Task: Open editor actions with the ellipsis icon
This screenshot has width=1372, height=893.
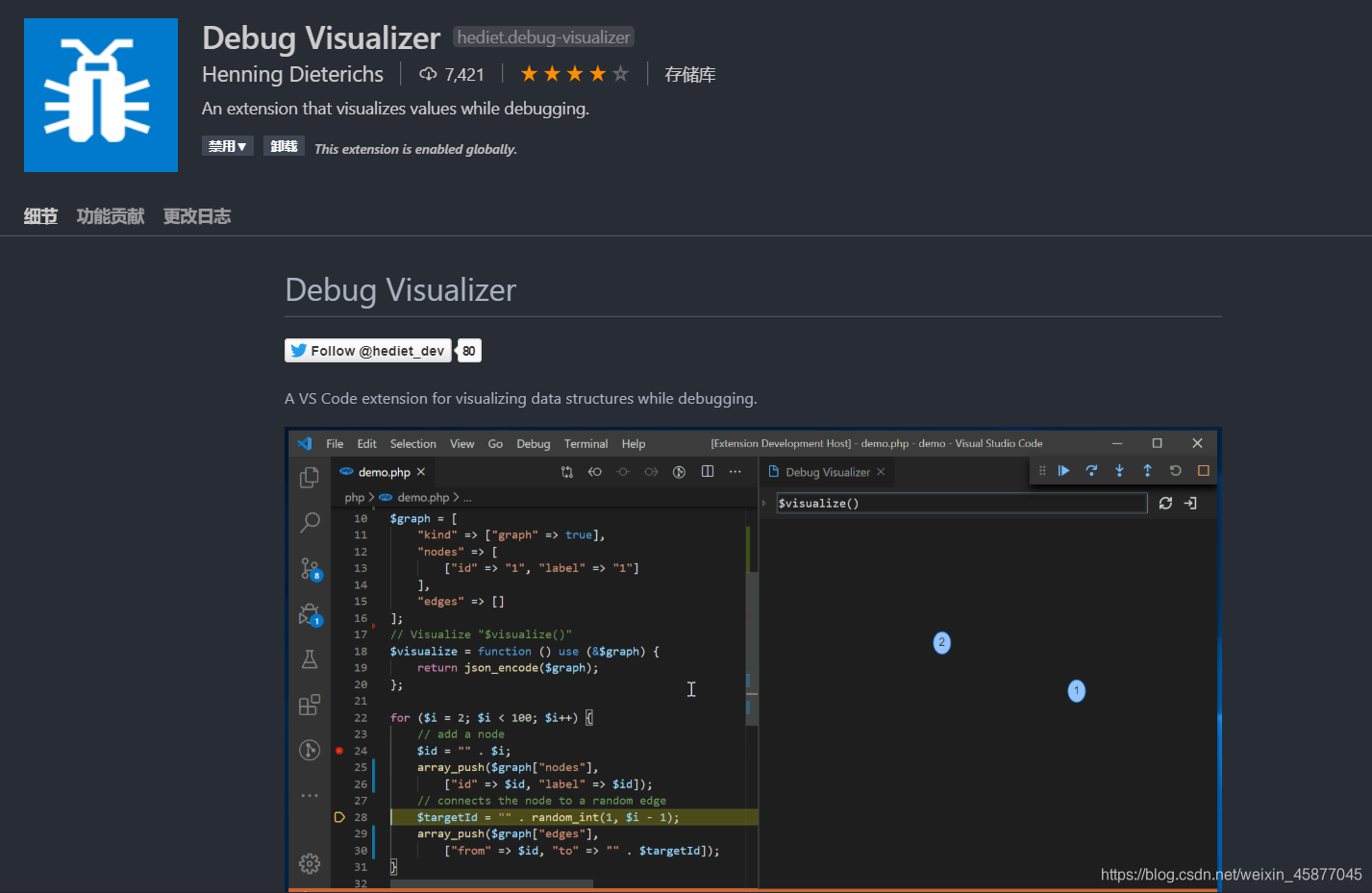Action: tap(734, 471)
